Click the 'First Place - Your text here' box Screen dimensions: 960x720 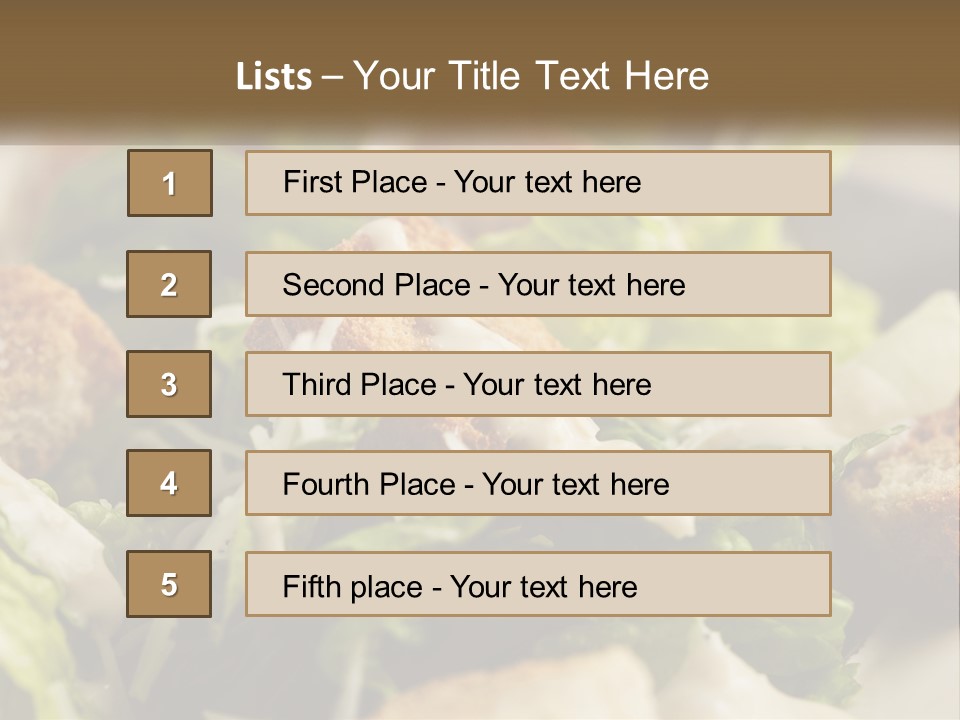[x=538, y=183]
